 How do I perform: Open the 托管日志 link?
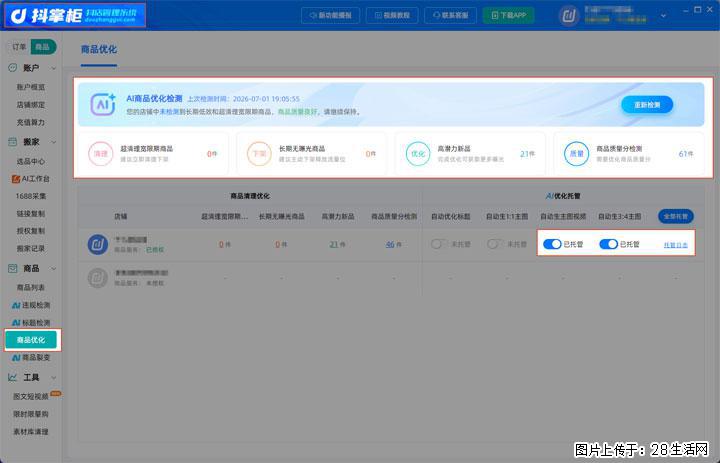tap(675, 245)
